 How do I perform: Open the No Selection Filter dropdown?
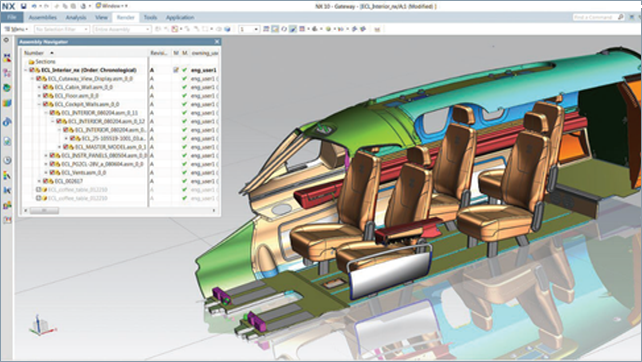click(62, 29)
